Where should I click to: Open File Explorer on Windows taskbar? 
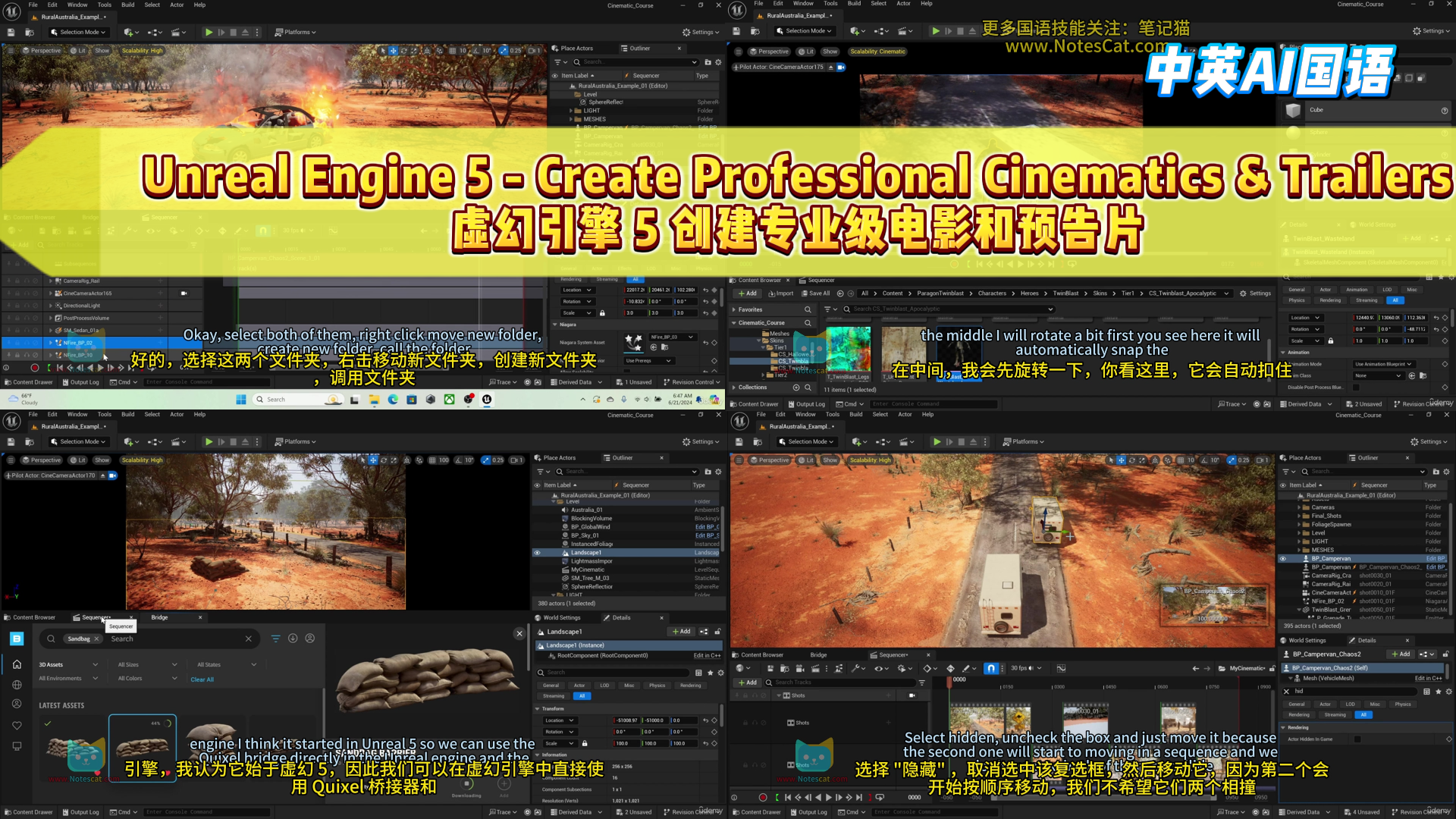coord(374,399)
